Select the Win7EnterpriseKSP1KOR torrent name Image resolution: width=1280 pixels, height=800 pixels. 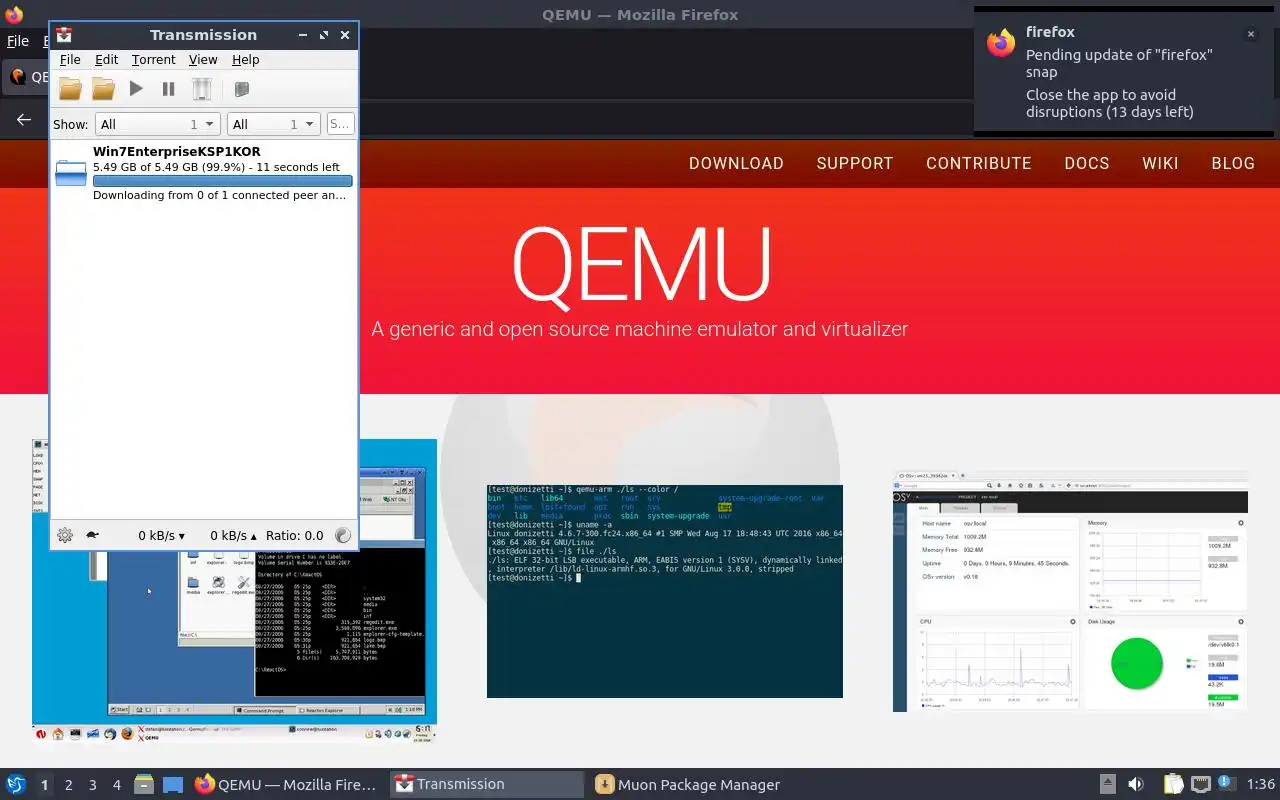tap(177, 152)
